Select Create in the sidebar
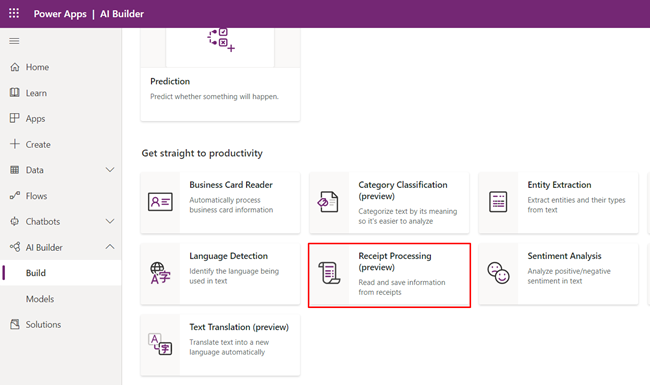 click(38, 144)
